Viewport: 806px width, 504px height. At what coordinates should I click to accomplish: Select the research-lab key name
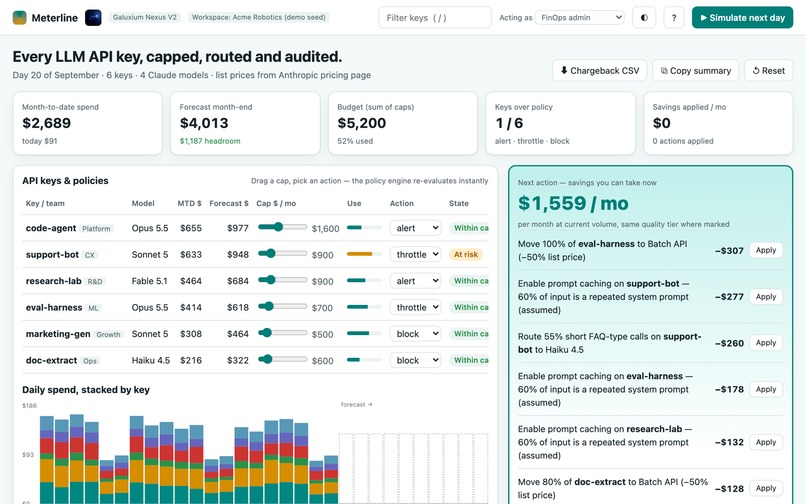click(53, 281)
